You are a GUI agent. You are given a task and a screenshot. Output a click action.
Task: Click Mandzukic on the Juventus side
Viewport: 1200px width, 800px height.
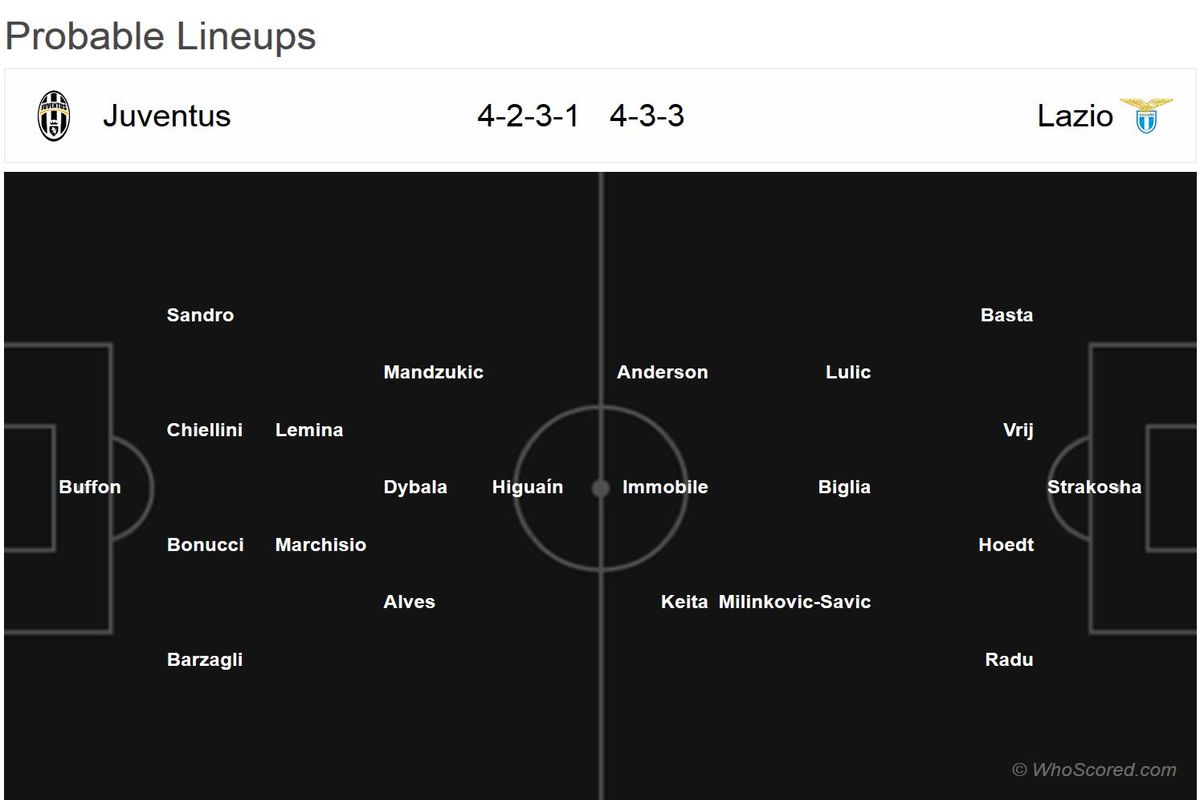[x=433, y=372]
